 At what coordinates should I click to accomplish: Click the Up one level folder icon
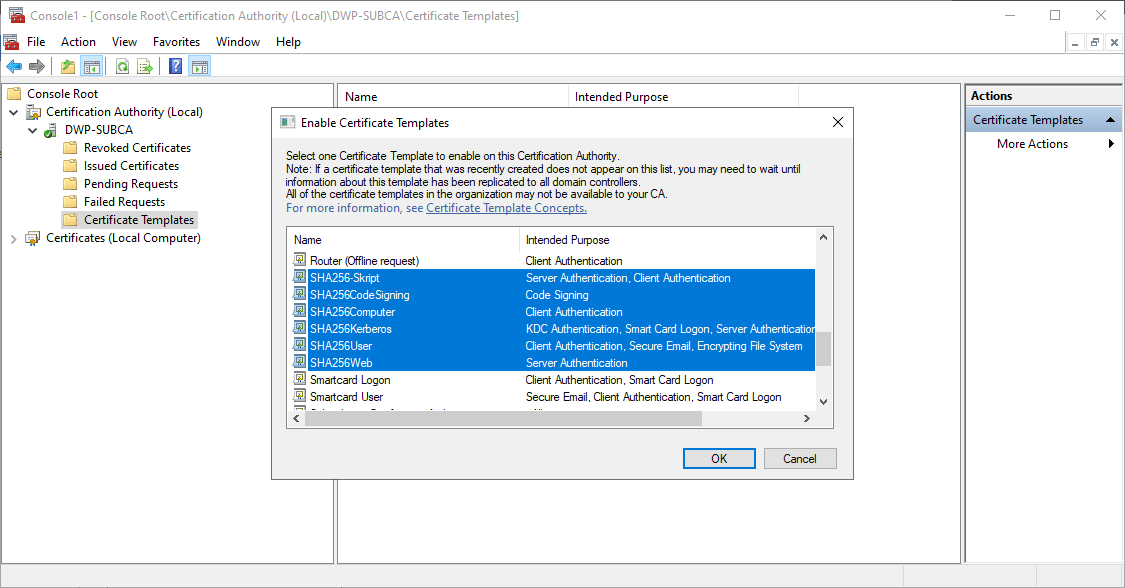pyautogui.click(x=67, y=67)
